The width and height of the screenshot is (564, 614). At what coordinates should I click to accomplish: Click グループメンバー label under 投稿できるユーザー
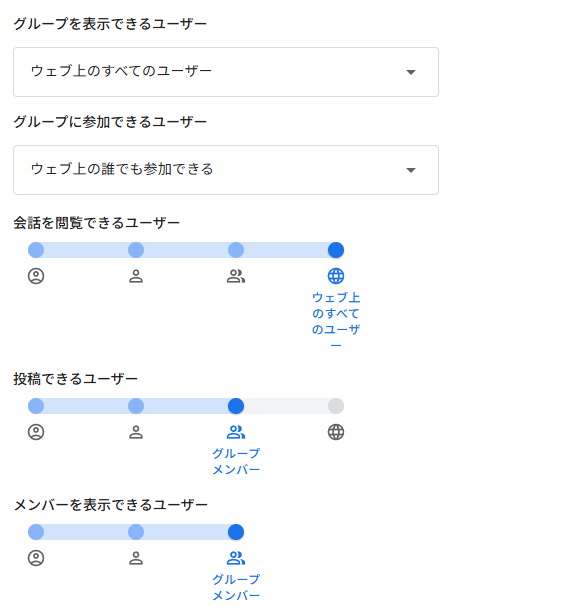(x=236, y=461)
